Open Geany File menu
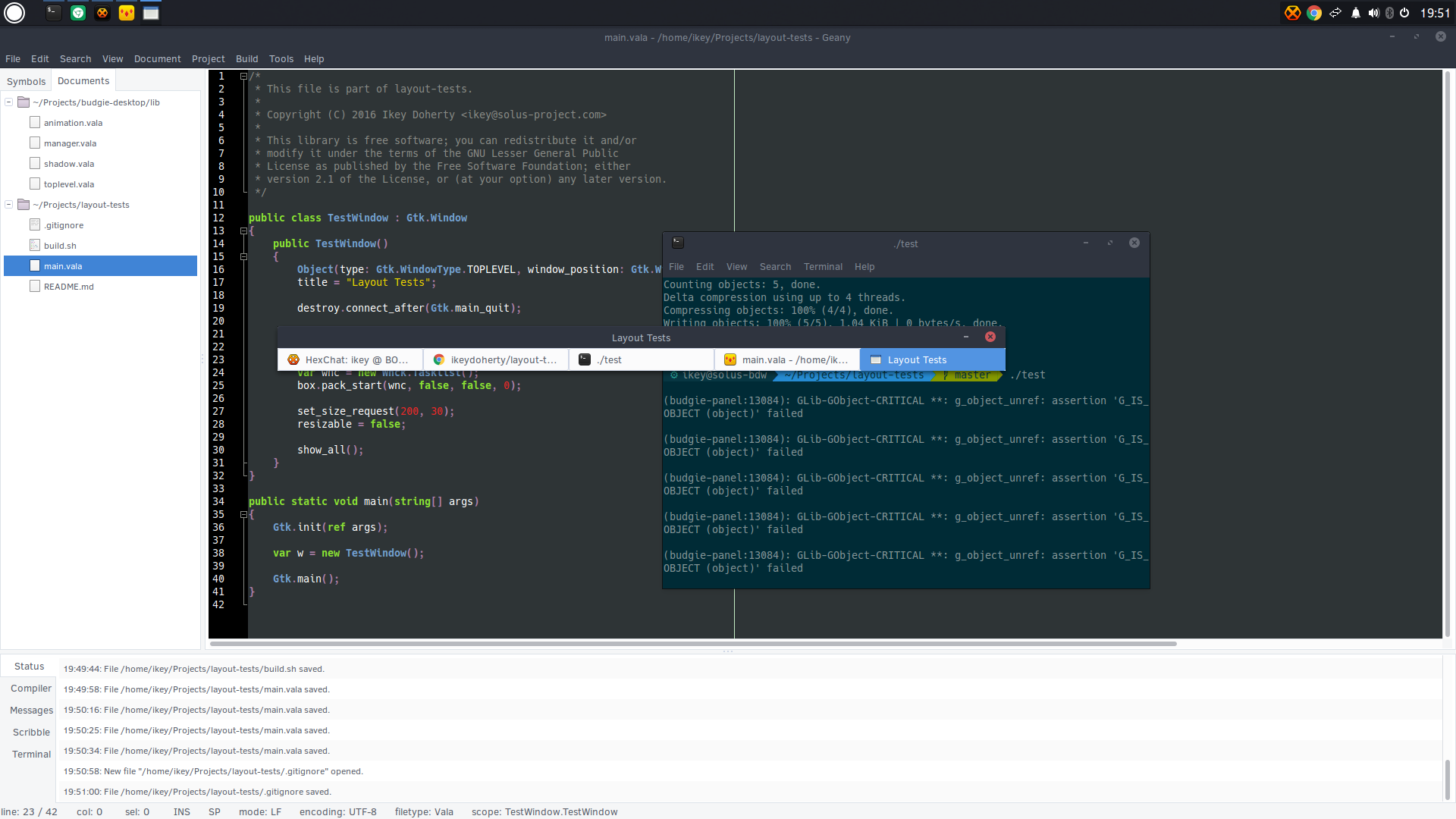1456x819 pixels. 13,58
